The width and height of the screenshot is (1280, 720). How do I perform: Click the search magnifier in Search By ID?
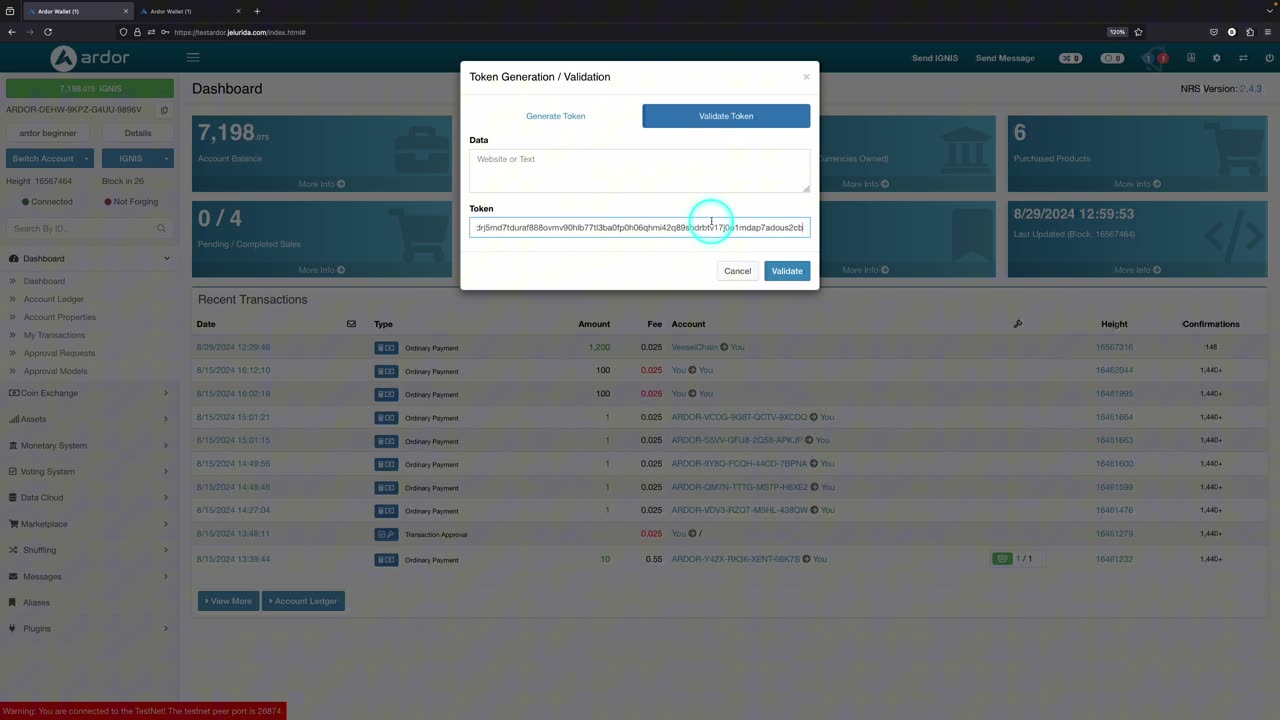tap(161, 228)
